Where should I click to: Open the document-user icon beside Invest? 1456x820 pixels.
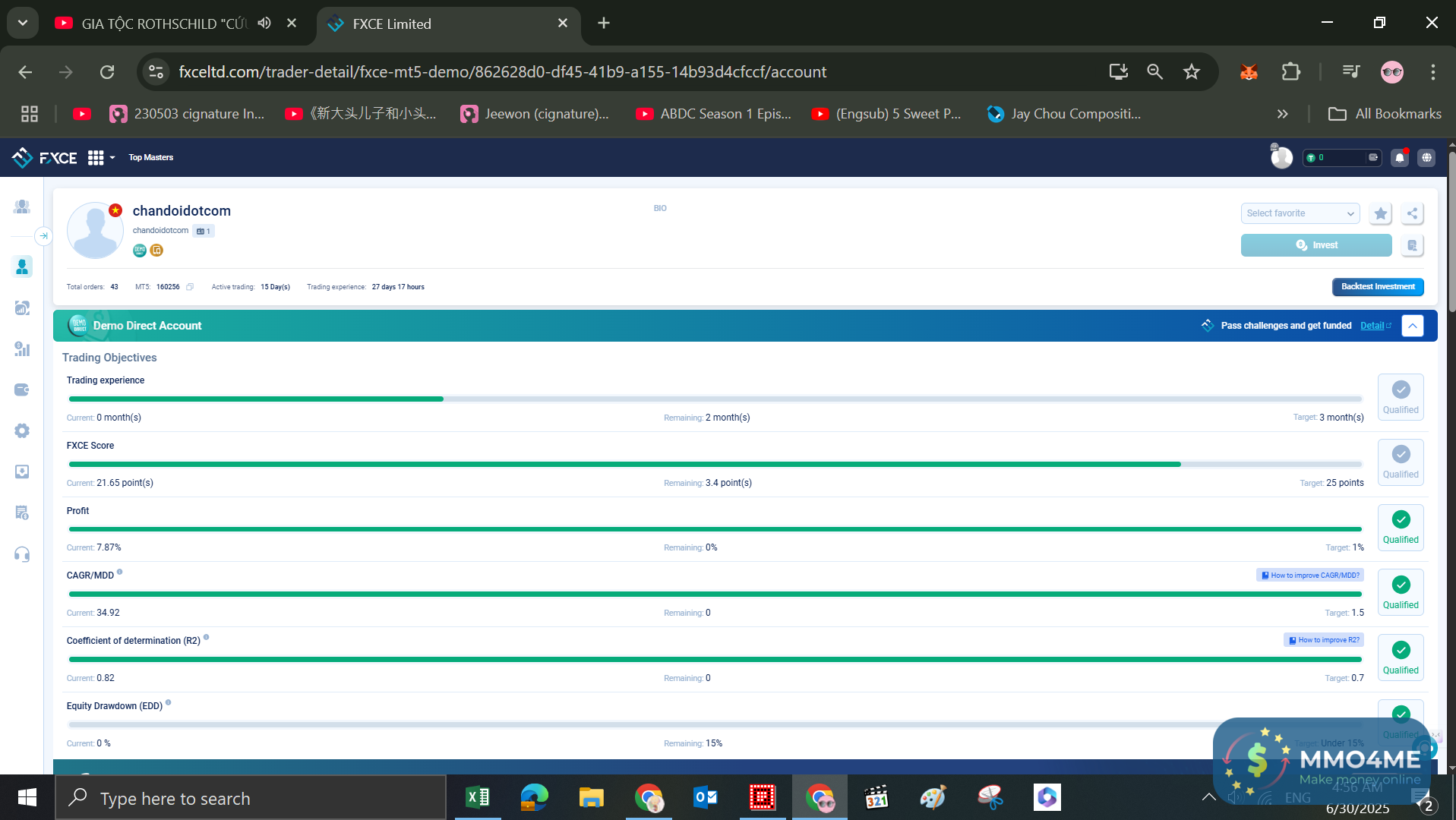[1412, 245]
